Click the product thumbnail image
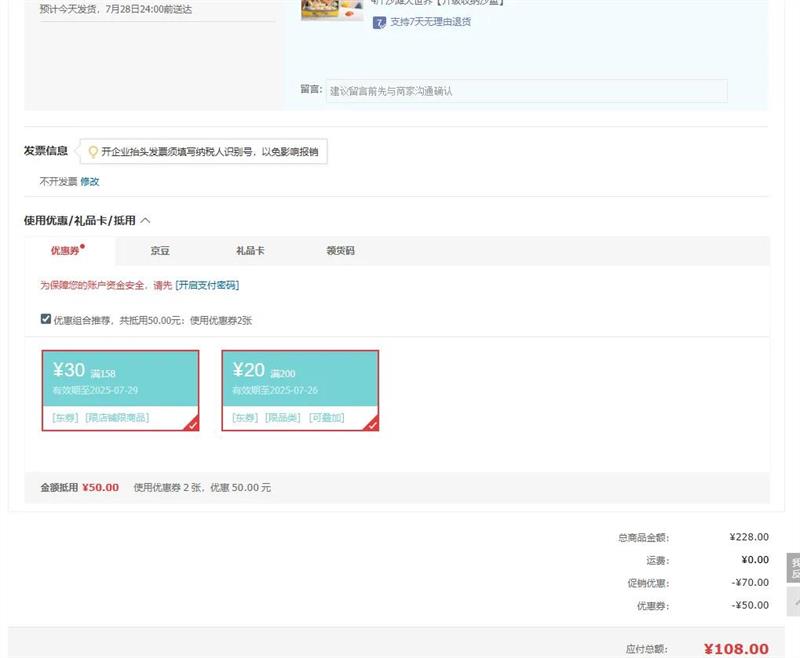Image resolution: width=800 pixels, height=658 pixels. [x=331, y=9]
